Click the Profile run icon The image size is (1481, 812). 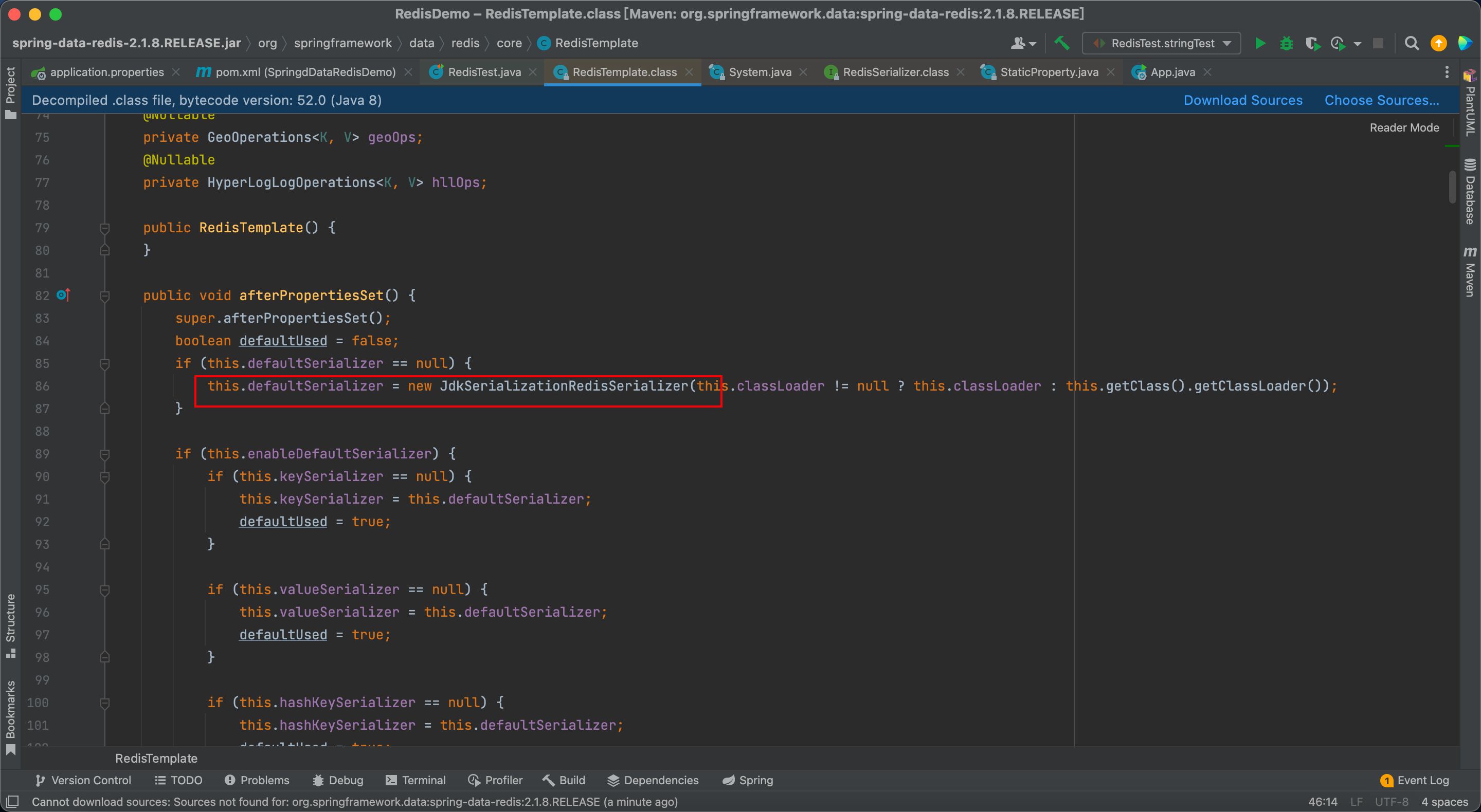pos(1337,44)
